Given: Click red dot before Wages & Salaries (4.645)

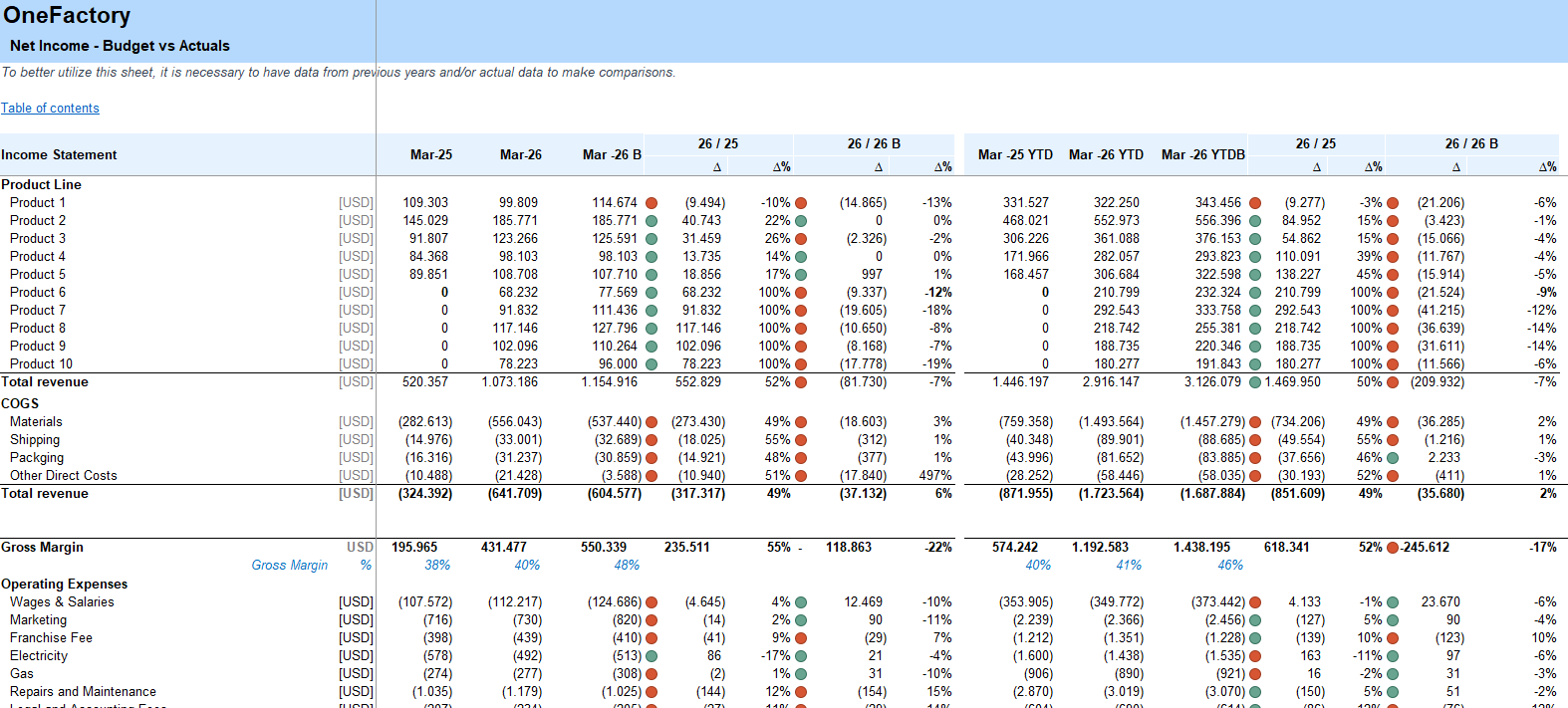Looking at the screenshot, I should tap(652, 602).
